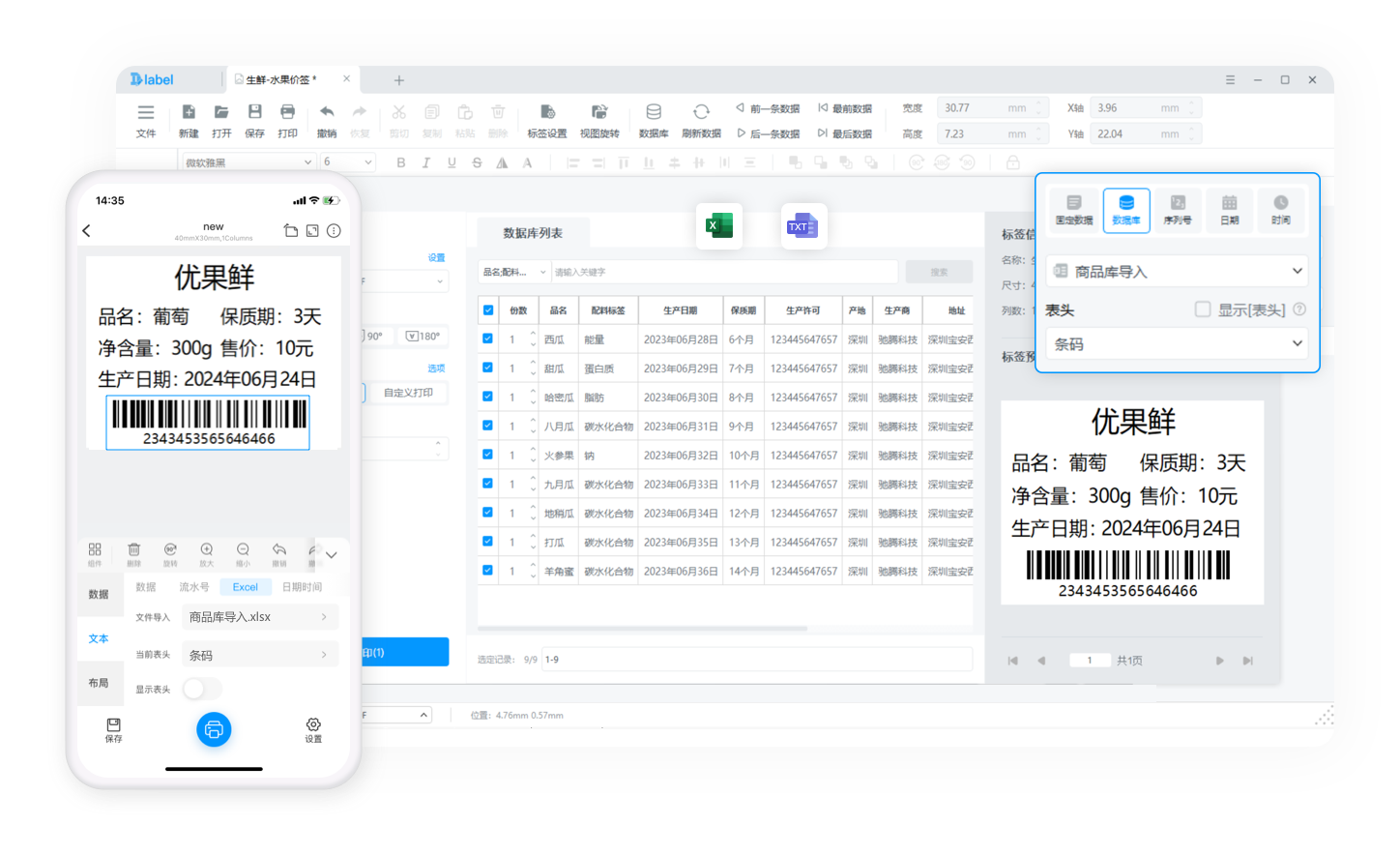Screen dimensions: 1400x855
Task: Click the selected records range field 1-9
Action: tap(757, 660)
